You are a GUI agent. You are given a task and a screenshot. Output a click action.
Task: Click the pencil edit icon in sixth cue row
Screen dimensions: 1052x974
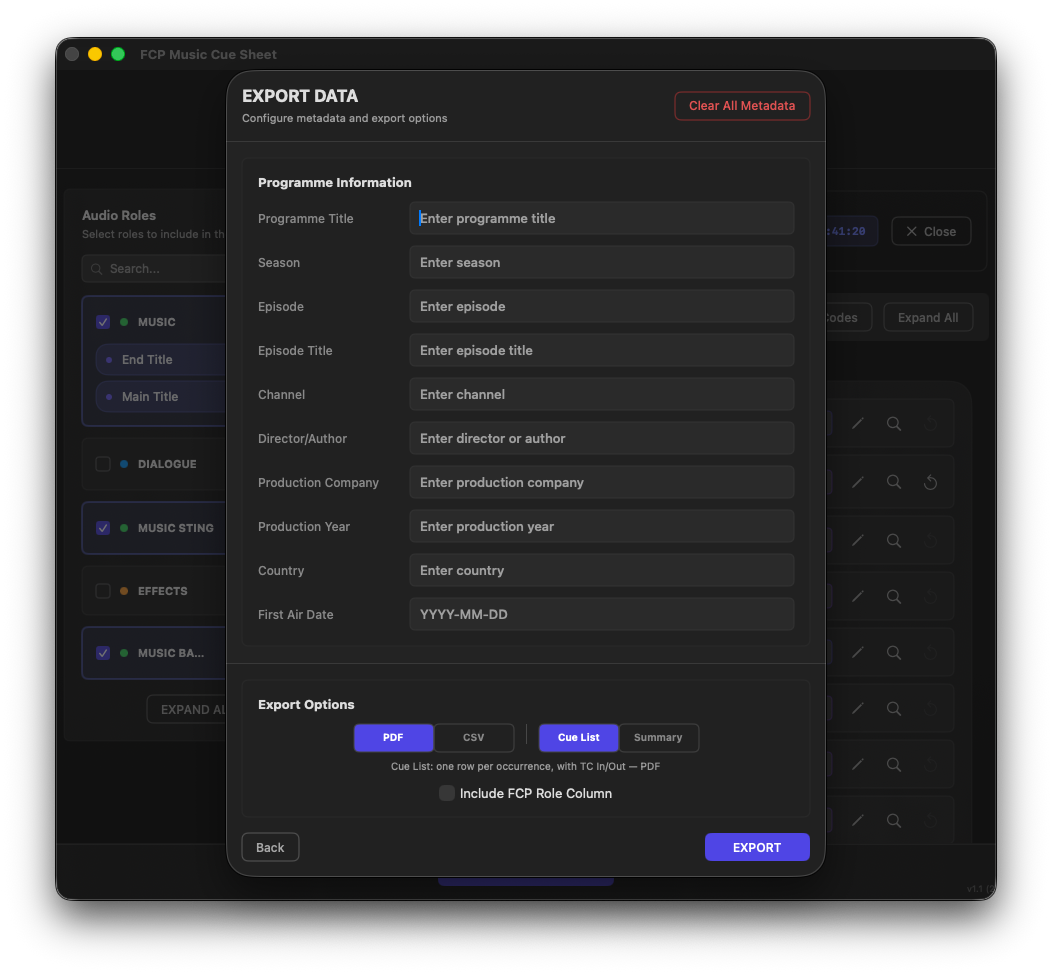(857, 708)
